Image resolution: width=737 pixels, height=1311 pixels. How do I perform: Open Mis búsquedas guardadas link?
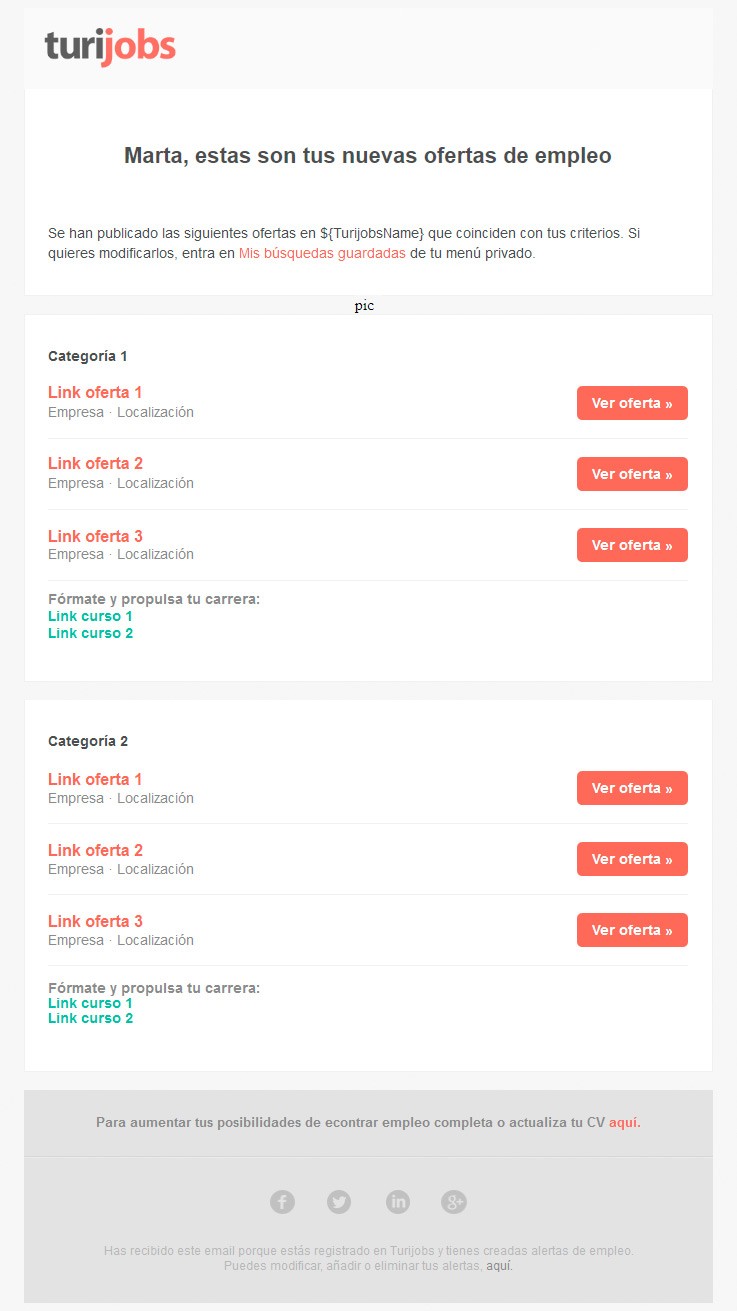tap(322, 253)
